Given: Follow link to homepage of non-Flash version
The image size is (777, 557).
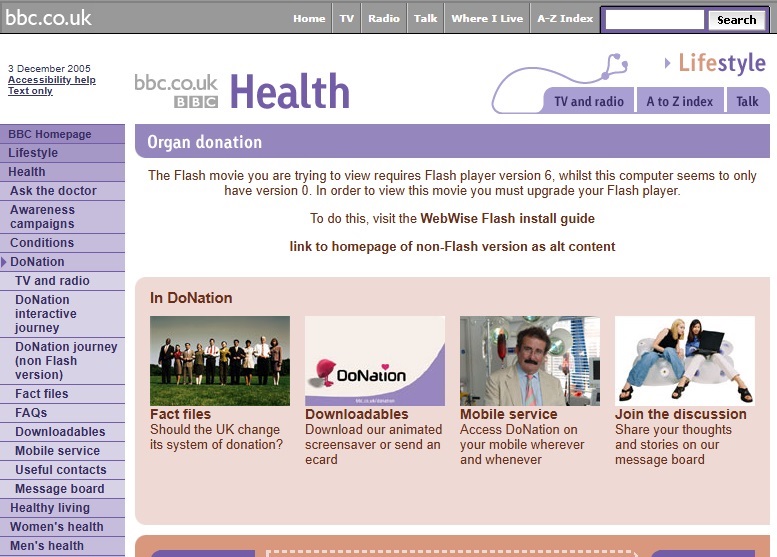Looking at the screenshot, I should [452, 247].
